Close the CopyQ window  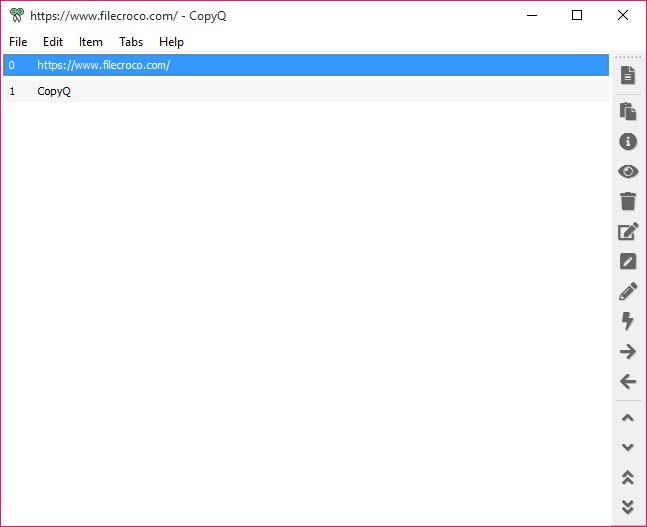(623, 15)
